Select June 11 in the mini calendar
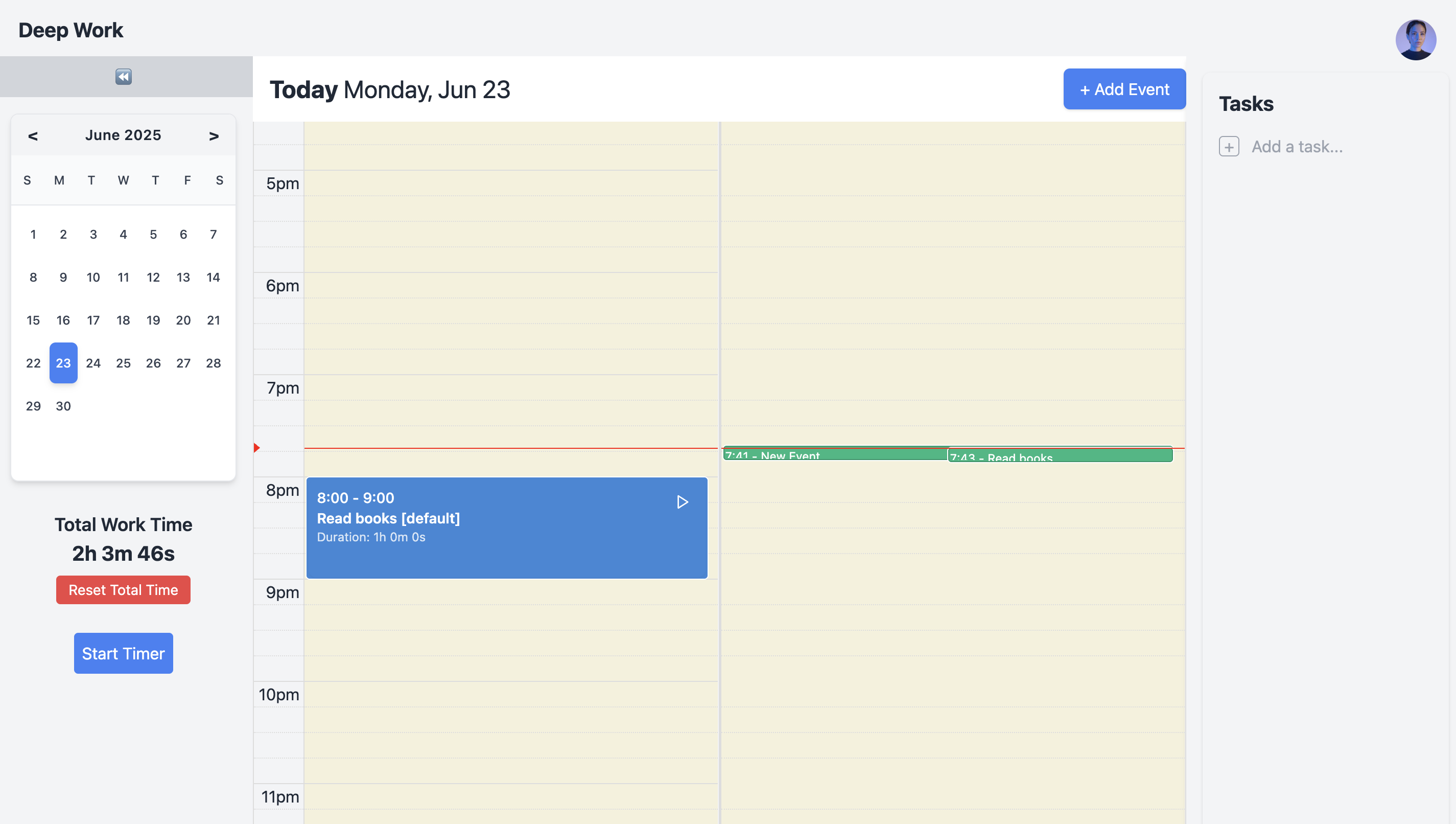 coord(123,277)
